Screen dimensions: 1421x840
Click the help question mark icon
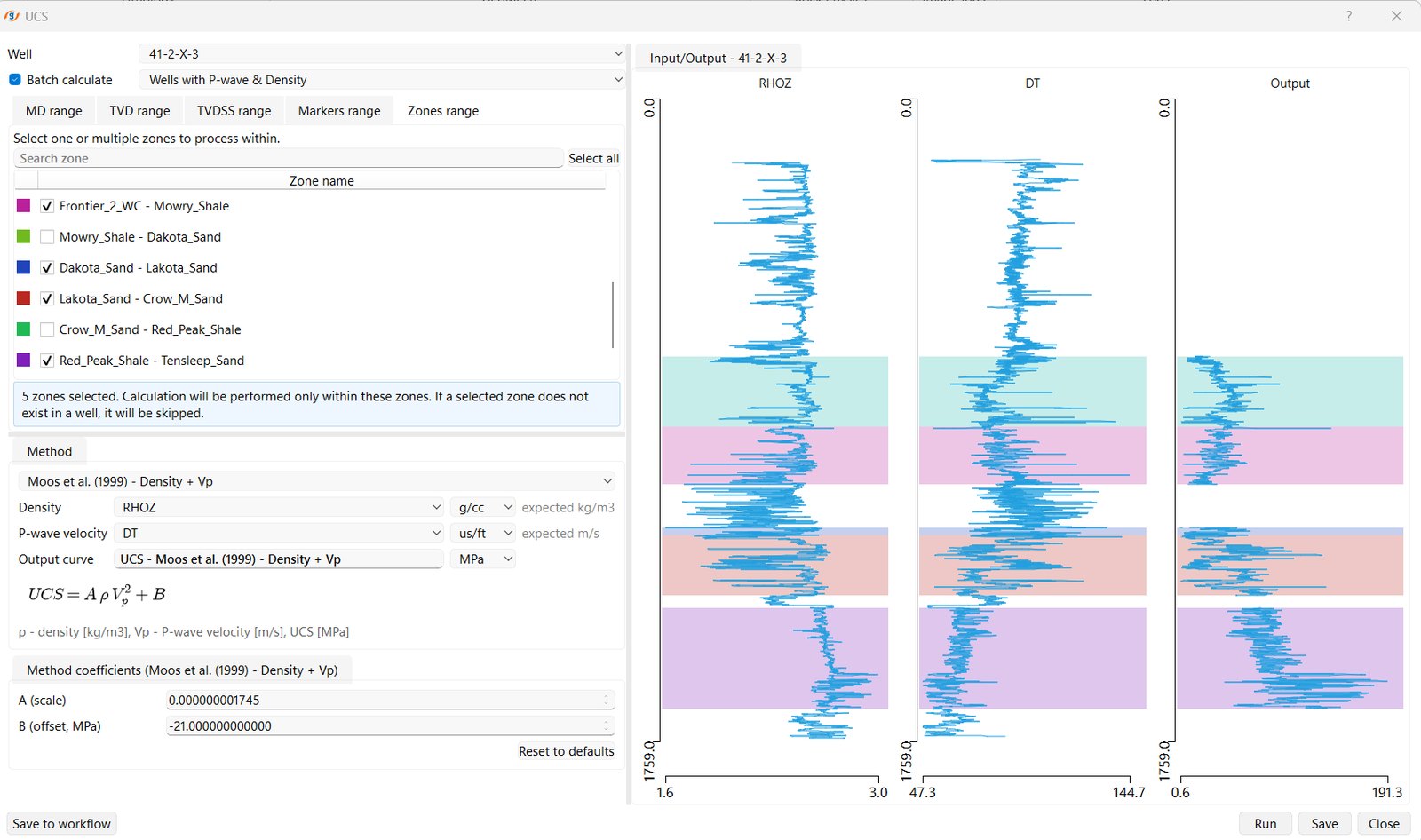1349,16
